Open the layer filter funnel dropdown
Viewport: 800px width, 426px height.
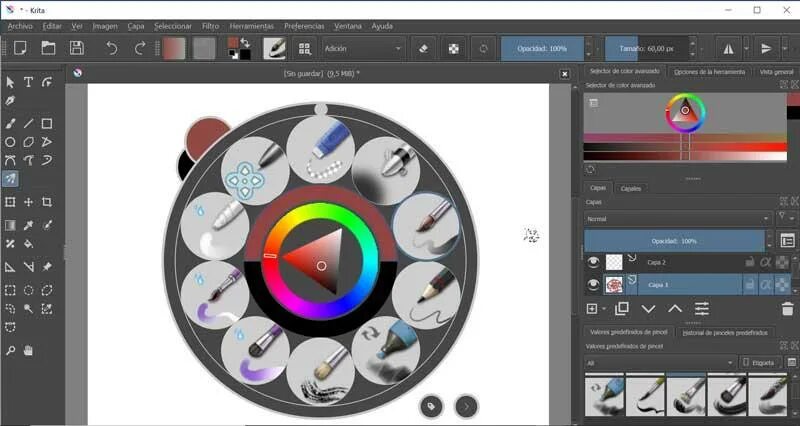785,218
